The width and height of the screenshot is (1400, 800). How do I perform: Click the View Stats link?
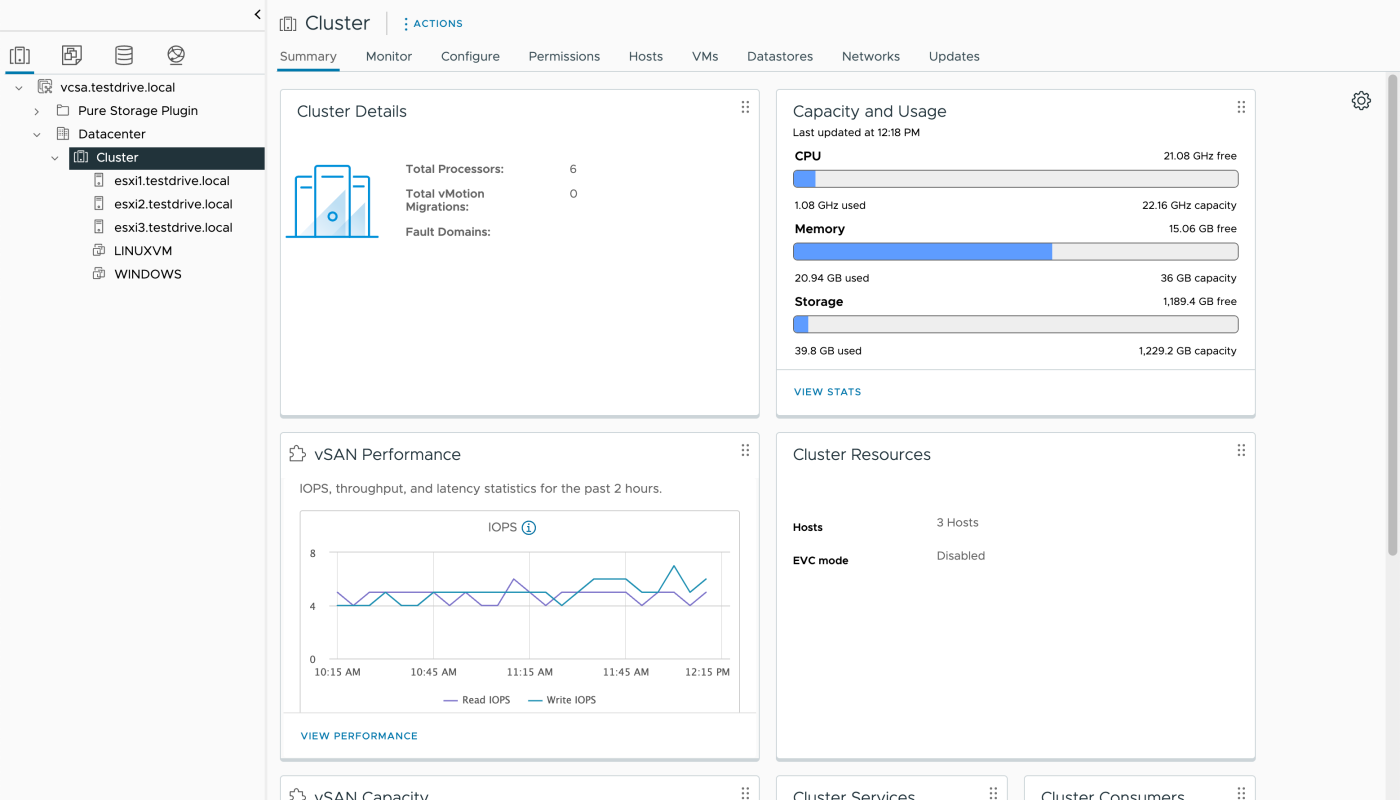(x=827, y=392)
